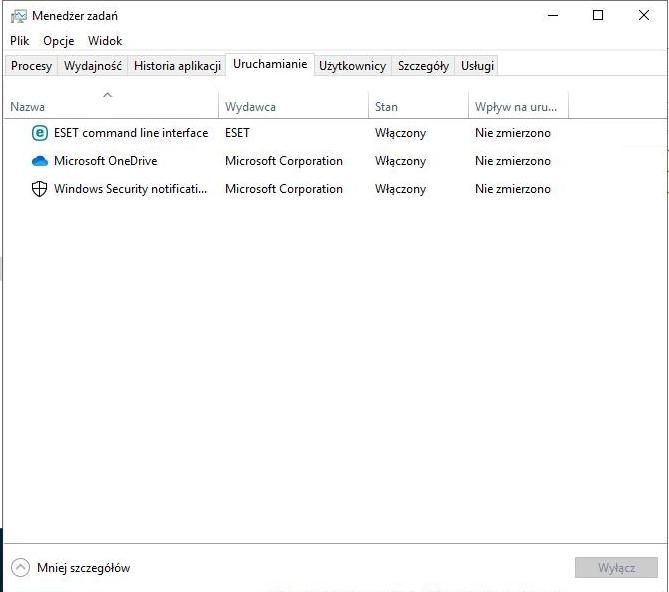This screenshot has height=592, width=669.
Task: Click the Mniej szczegółów link text
Action: coord(84,568)
